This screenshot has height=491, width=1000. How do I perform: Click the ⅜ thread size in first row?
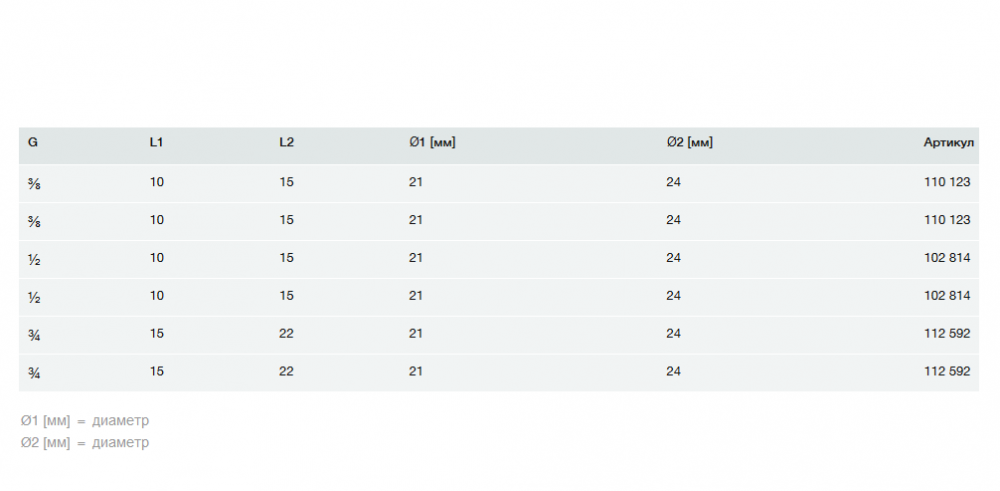tap(34, 183)
